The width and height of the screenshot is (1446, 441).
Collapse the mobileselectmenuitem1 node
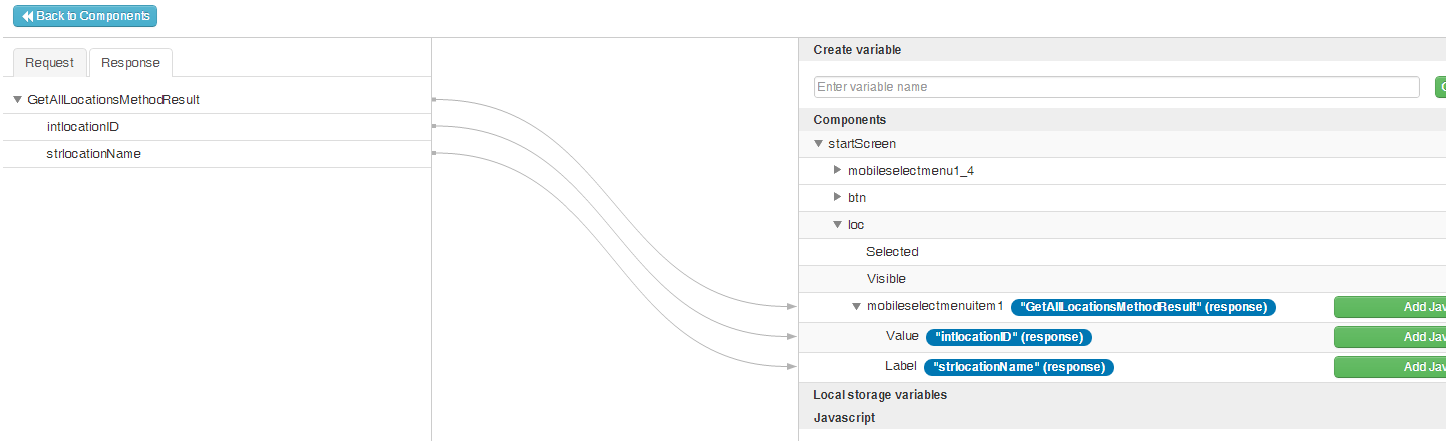(x=857, y=307)
